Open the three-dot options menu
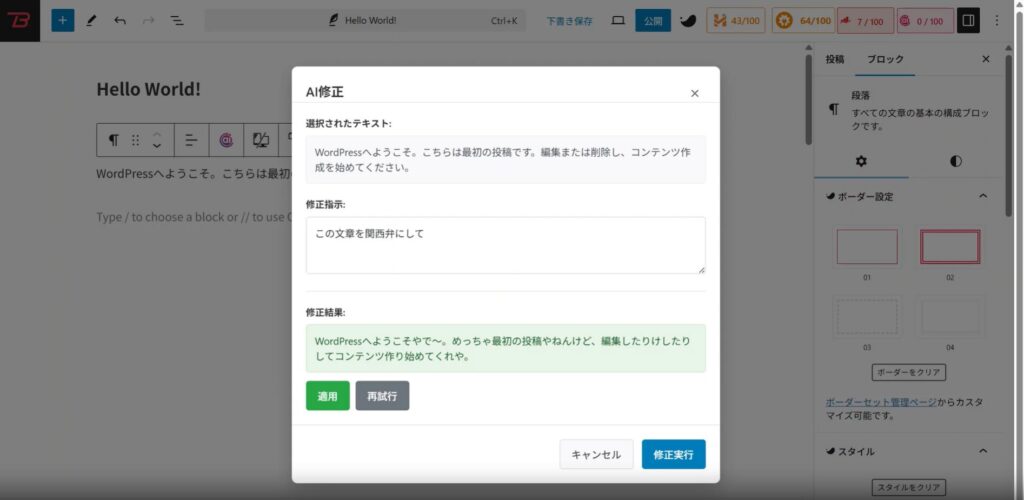The height and width of the screenshot is (500, 1024). click(997, 21)
